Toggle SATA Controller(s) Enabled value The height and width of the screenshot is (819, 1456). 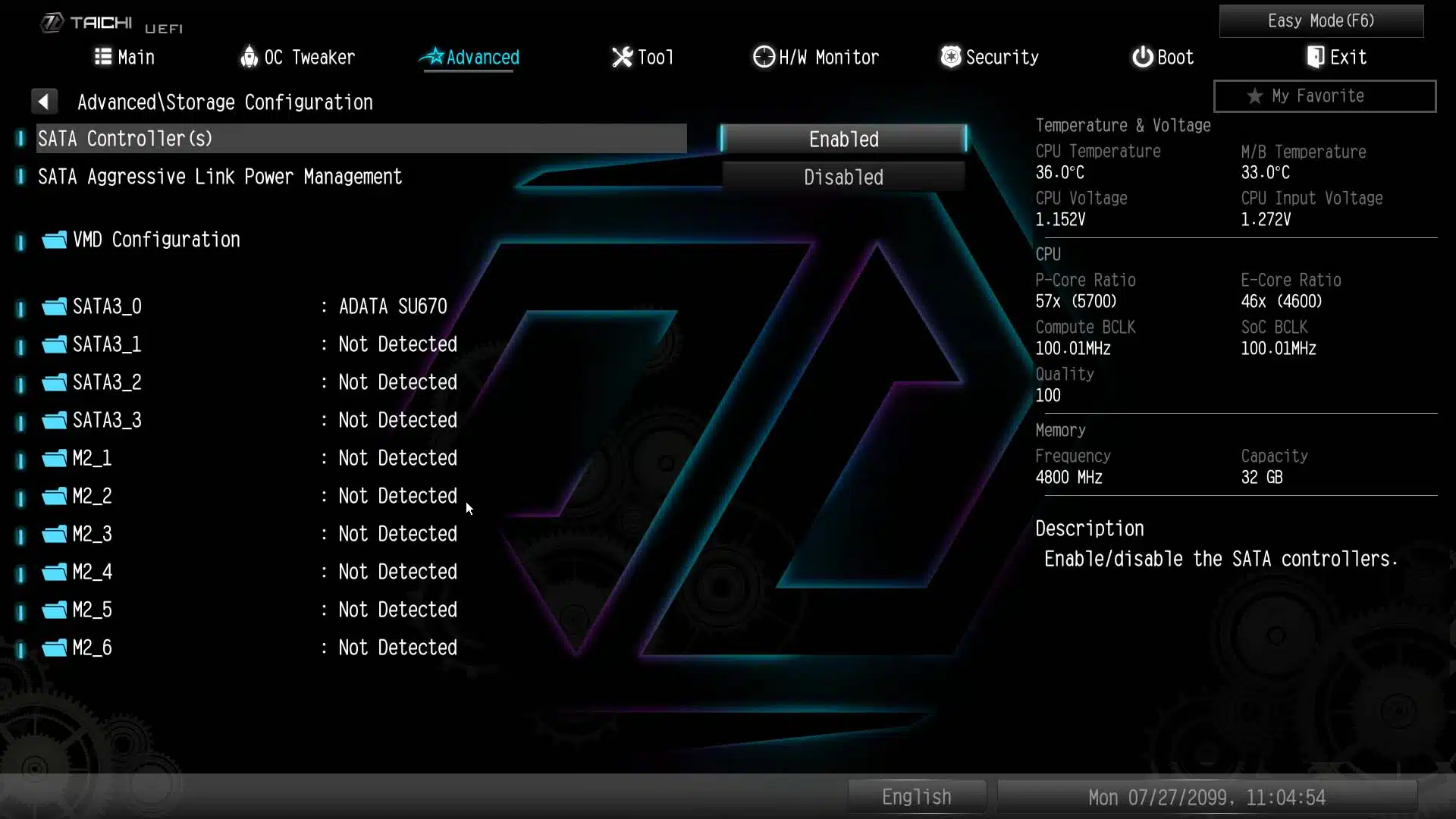(x=843, y=140)
